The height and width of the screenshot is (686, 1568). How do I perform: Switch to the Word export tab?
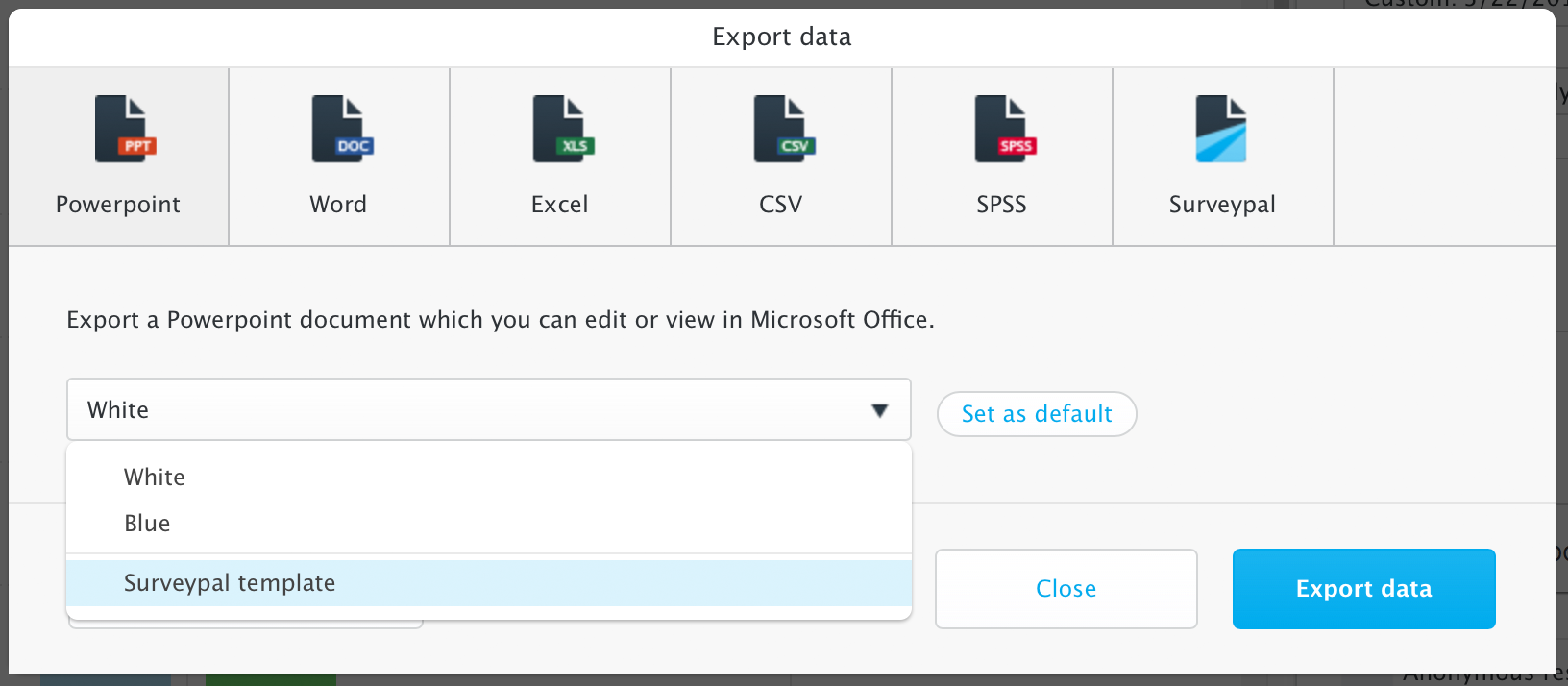tap(339, 157)
